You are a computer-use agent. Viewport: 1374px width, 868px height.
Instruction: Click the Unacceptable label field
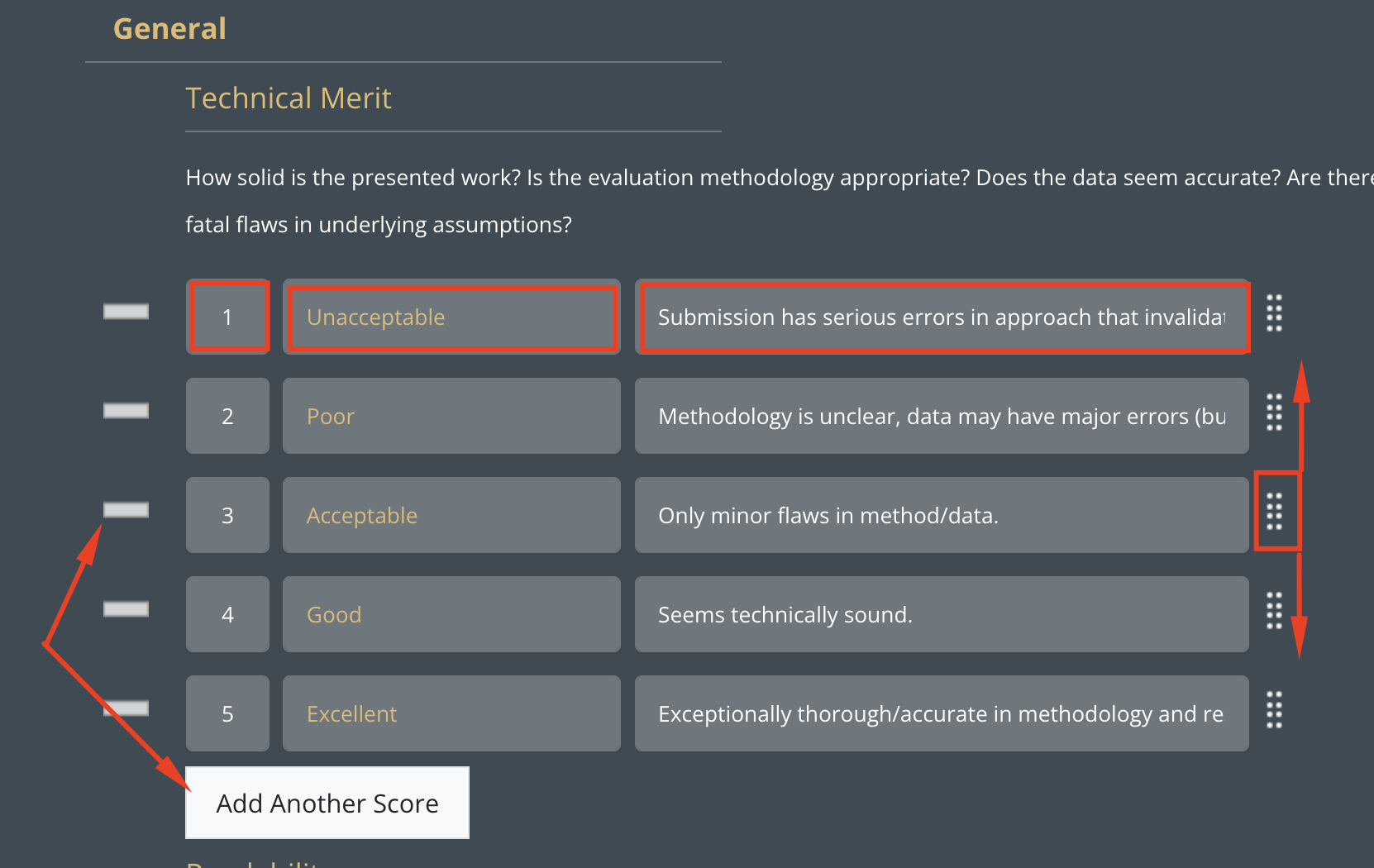tap(451, 317)
